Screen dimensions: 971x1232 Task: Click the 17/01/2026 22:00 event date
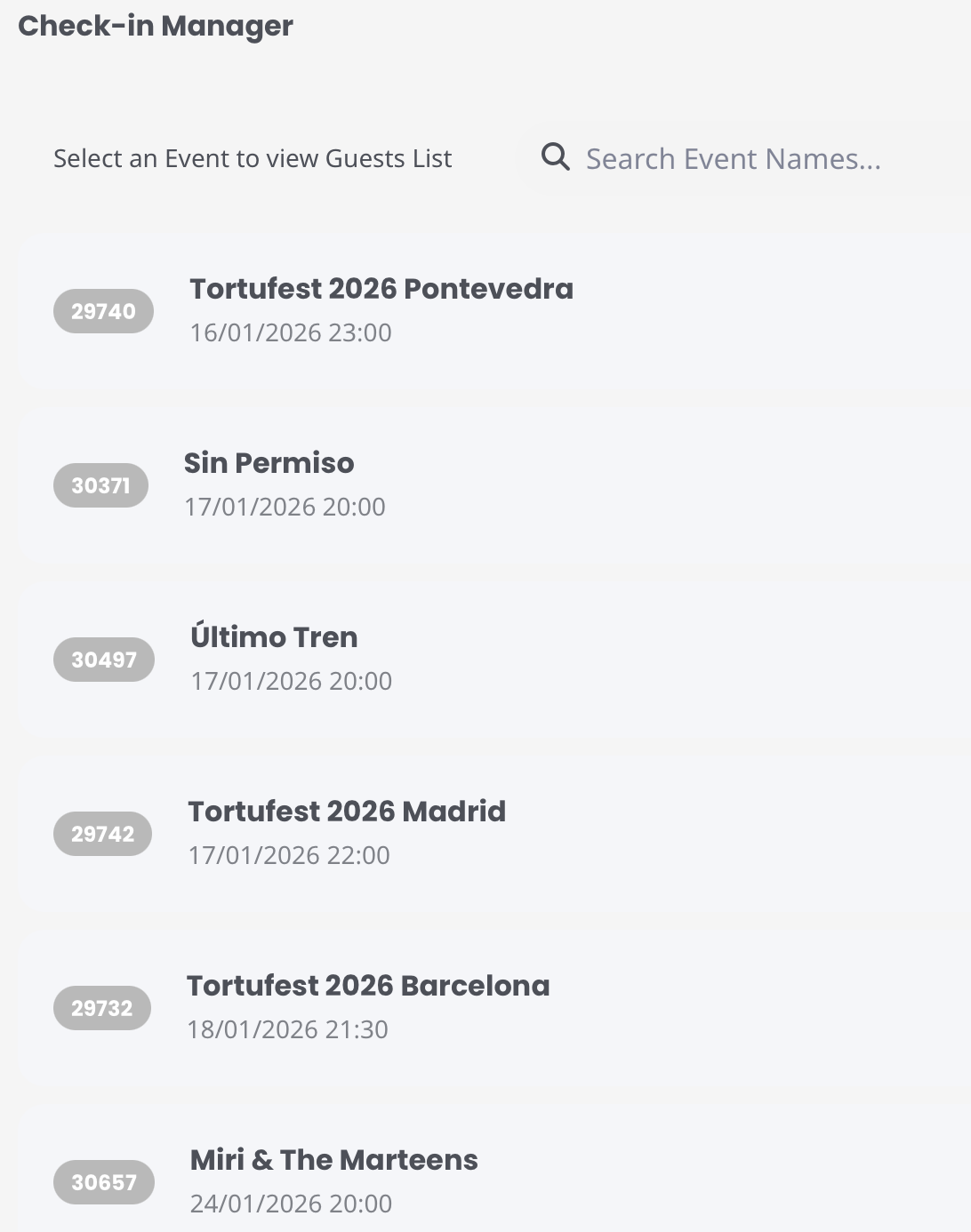289,855
